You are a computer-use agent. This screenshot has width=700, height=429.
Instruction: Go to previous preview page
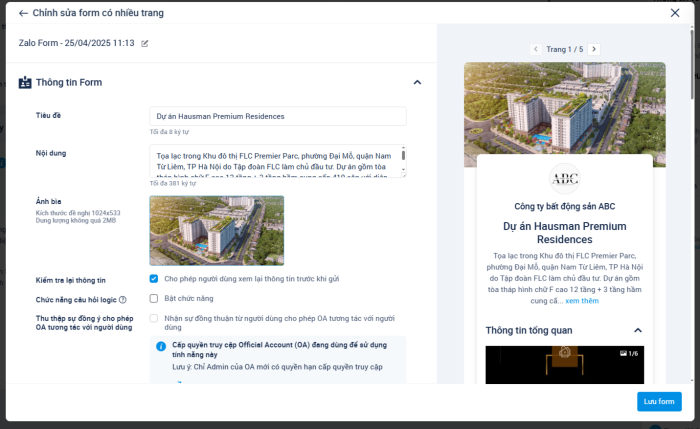click(x=536, y=49)
